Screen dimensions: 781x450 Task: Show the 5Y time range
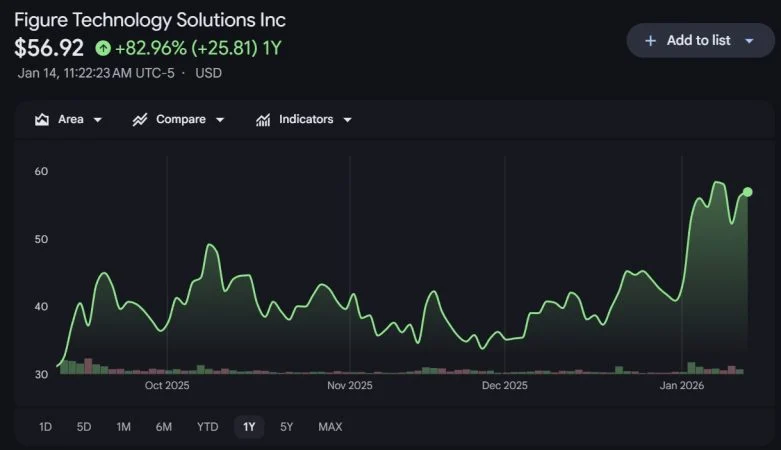coord(287,427)
